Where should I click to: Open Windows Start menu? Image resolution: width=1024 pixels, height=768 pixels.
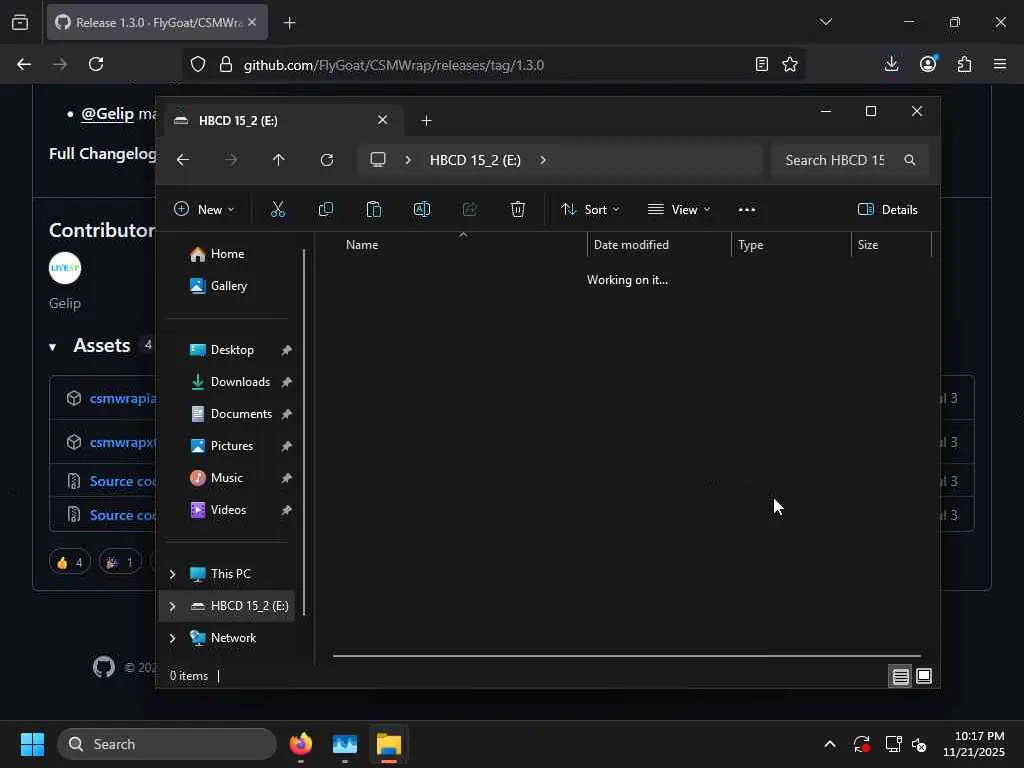point(32,744)
